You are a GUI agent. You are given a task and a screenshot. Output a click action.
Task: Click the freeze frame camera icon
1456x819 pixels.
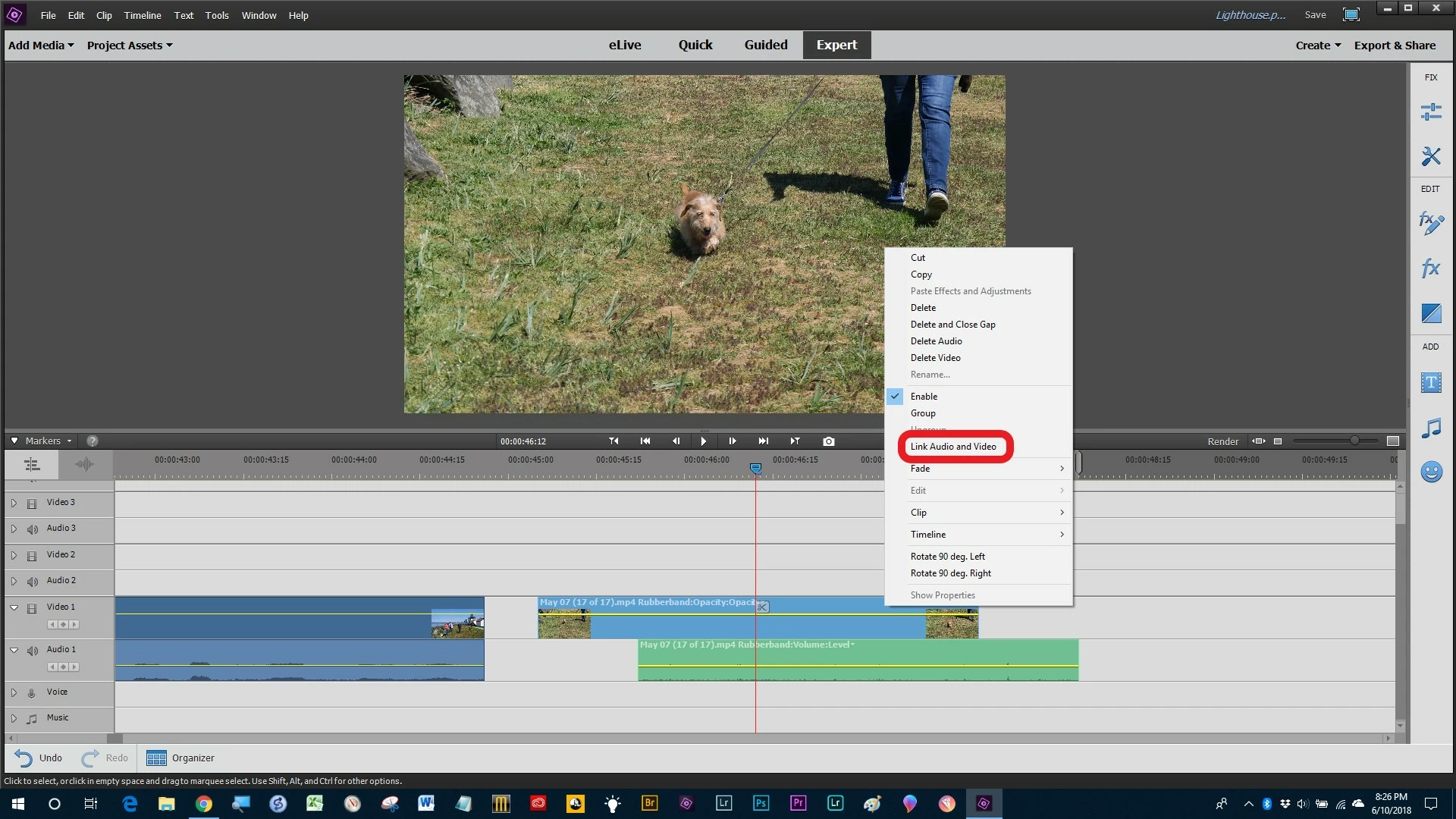point(828,441)
